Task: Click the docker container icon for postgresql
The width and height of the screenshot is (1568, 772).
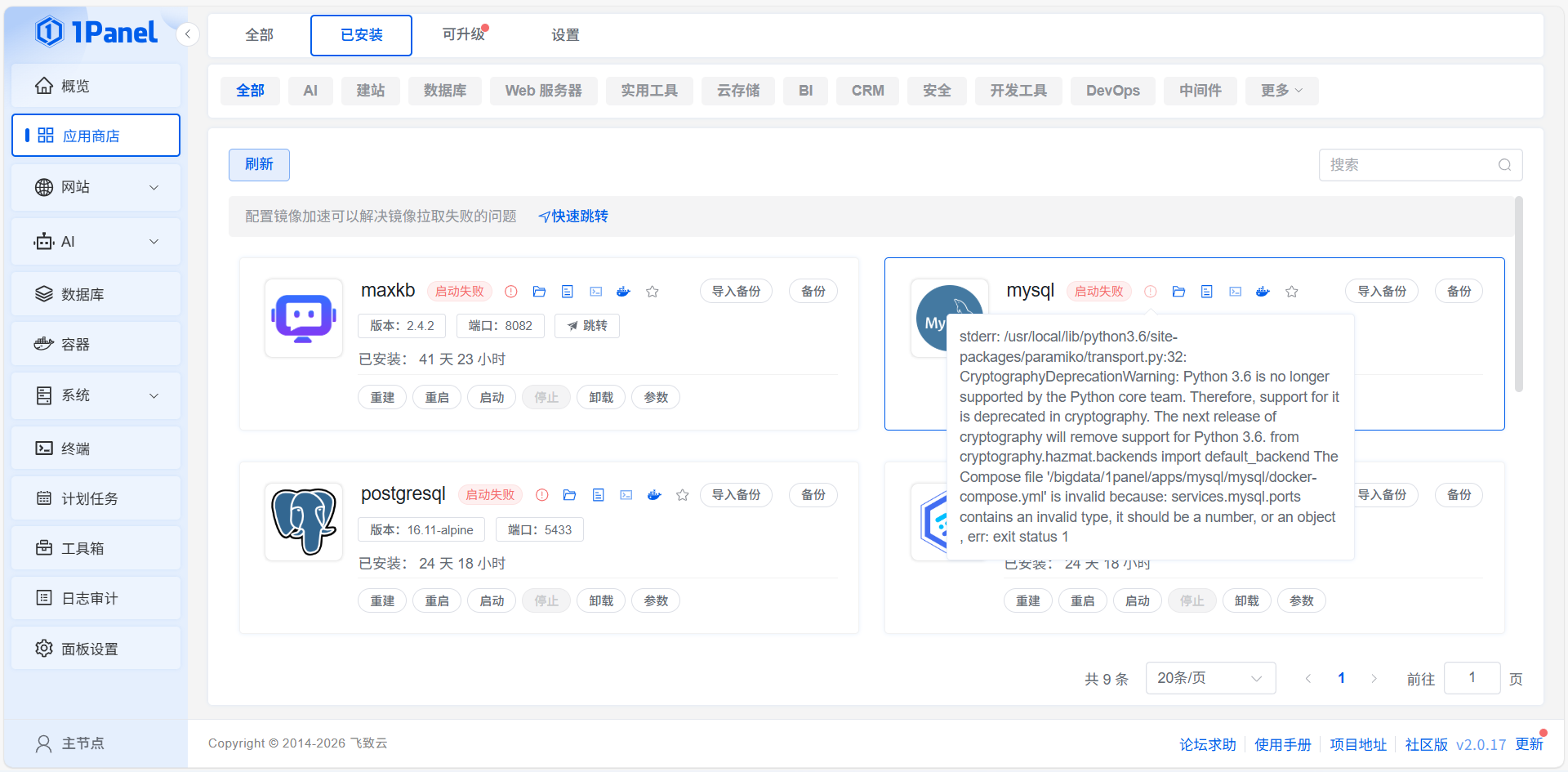Action: (654, 495)
